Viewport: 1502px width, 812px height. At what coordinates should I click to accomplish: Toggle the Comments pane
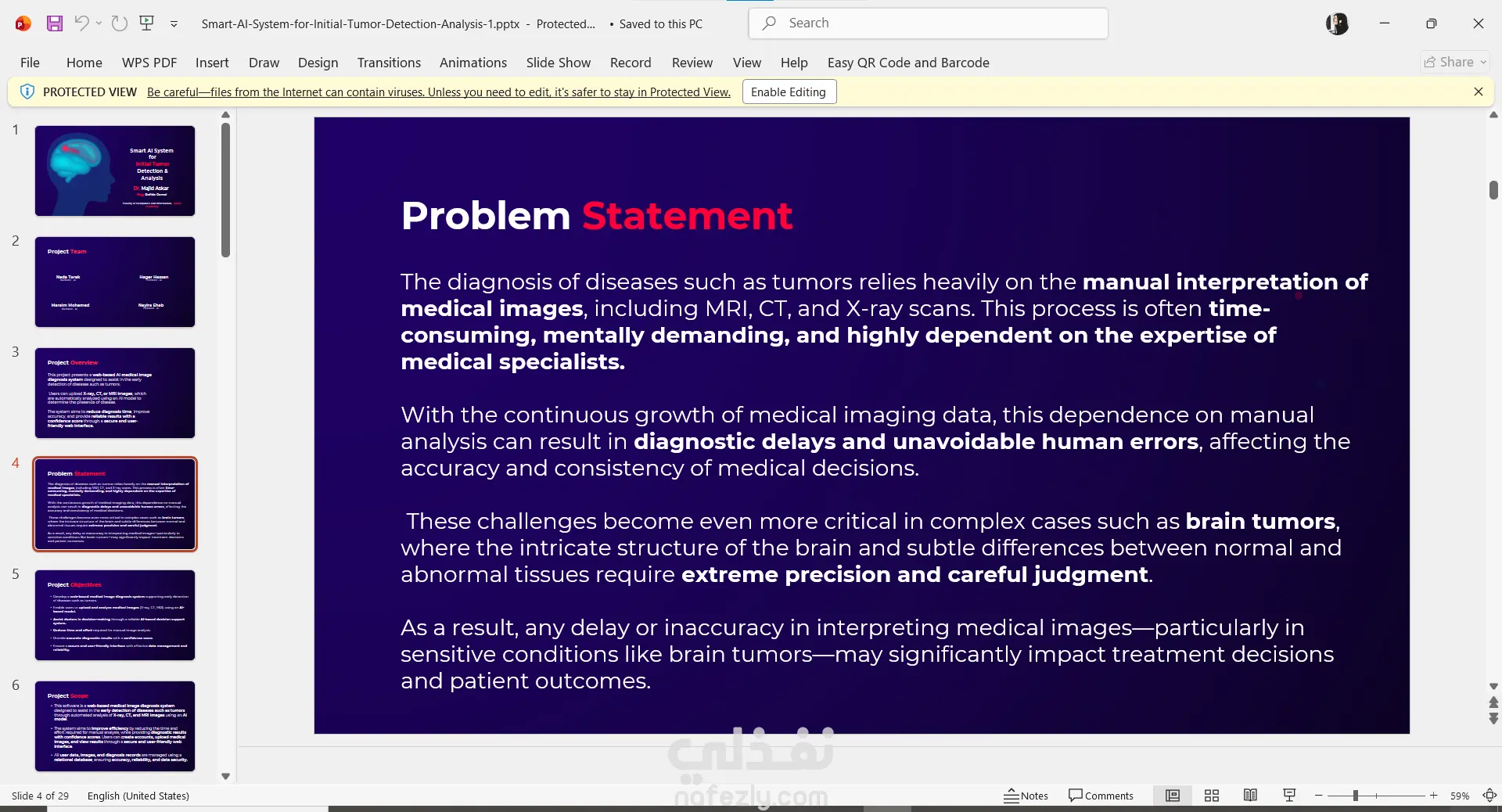pyautogui.click(x=1101, y=796)
